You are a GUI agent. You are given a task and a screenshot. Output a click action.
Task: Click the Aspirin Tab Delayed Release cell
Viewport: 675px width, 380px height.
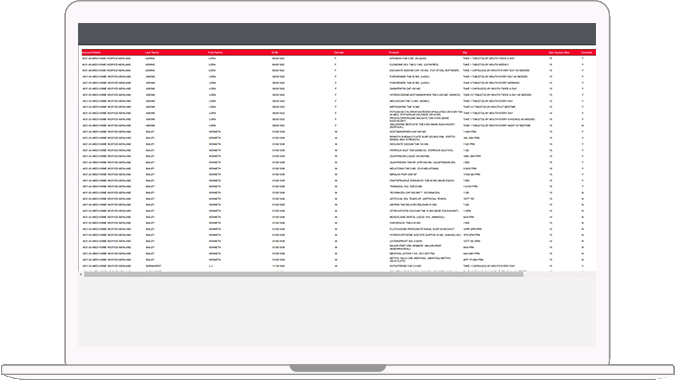(413, 205)
